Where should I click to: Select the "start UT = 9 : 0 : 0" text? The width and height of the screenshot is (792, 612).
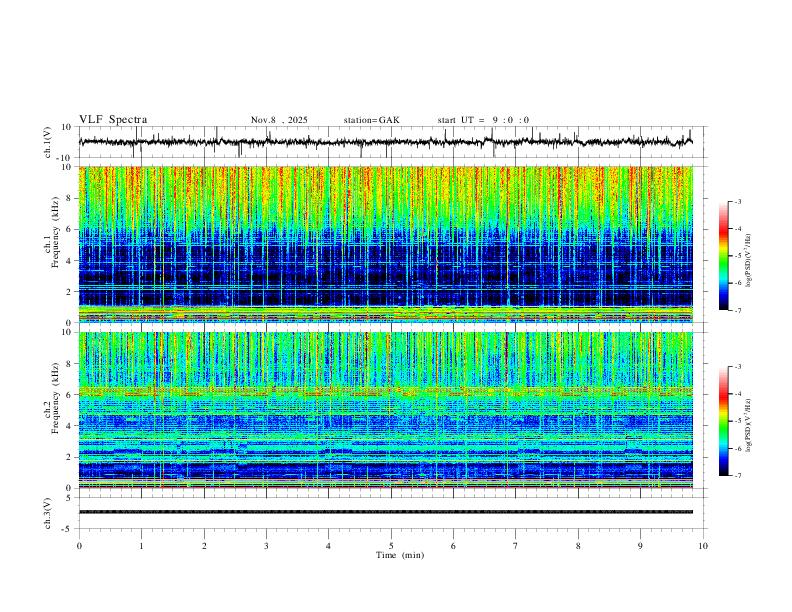(483, 120)
